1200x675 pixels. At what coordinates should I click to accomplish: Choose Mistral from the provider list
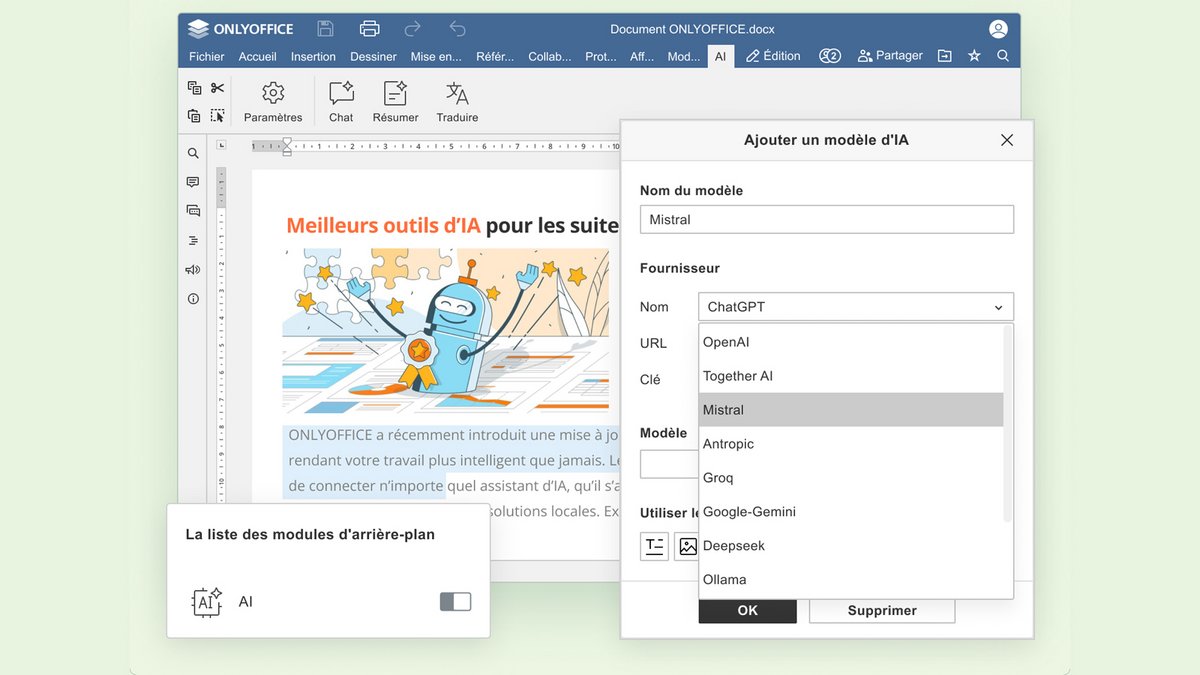[x=851, y=410]
